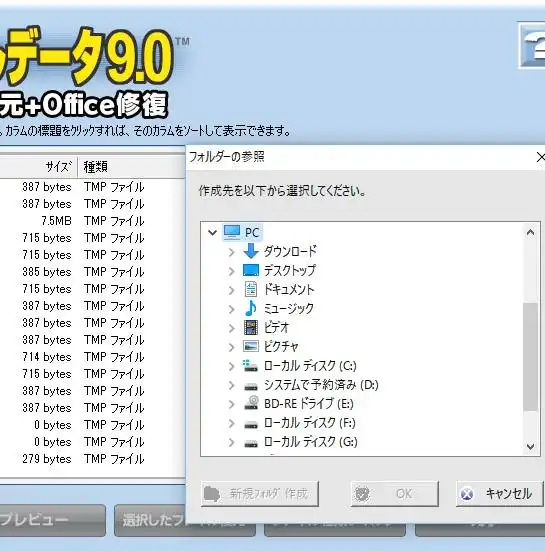Click the Local Disk (C:) drive icon
Image resolution: width=545 pixels, height=551 pixels.
tap(251, 366)
